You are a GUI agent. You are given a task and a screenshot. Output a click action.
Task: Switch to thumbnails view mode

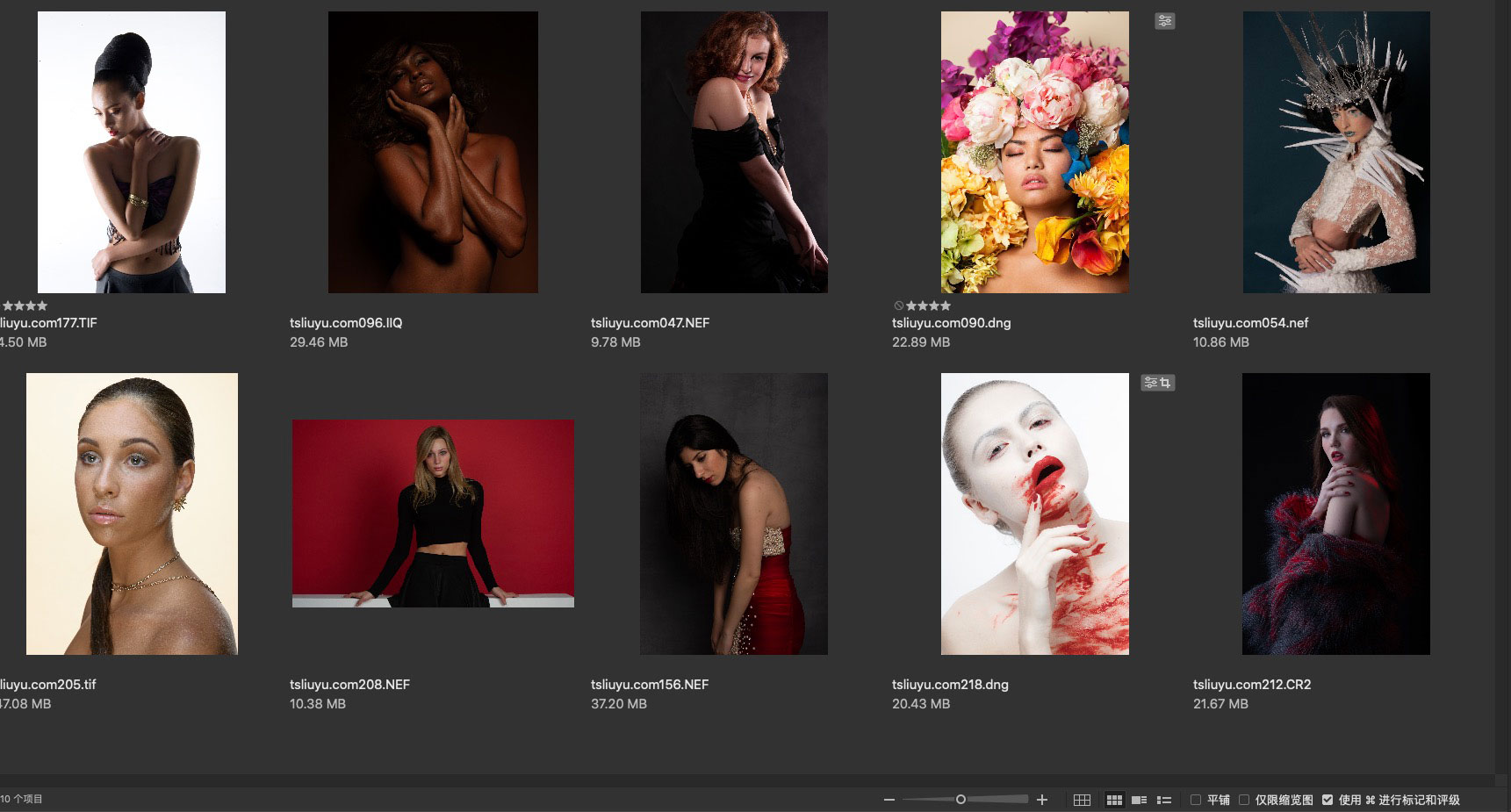click(1114, 800)
